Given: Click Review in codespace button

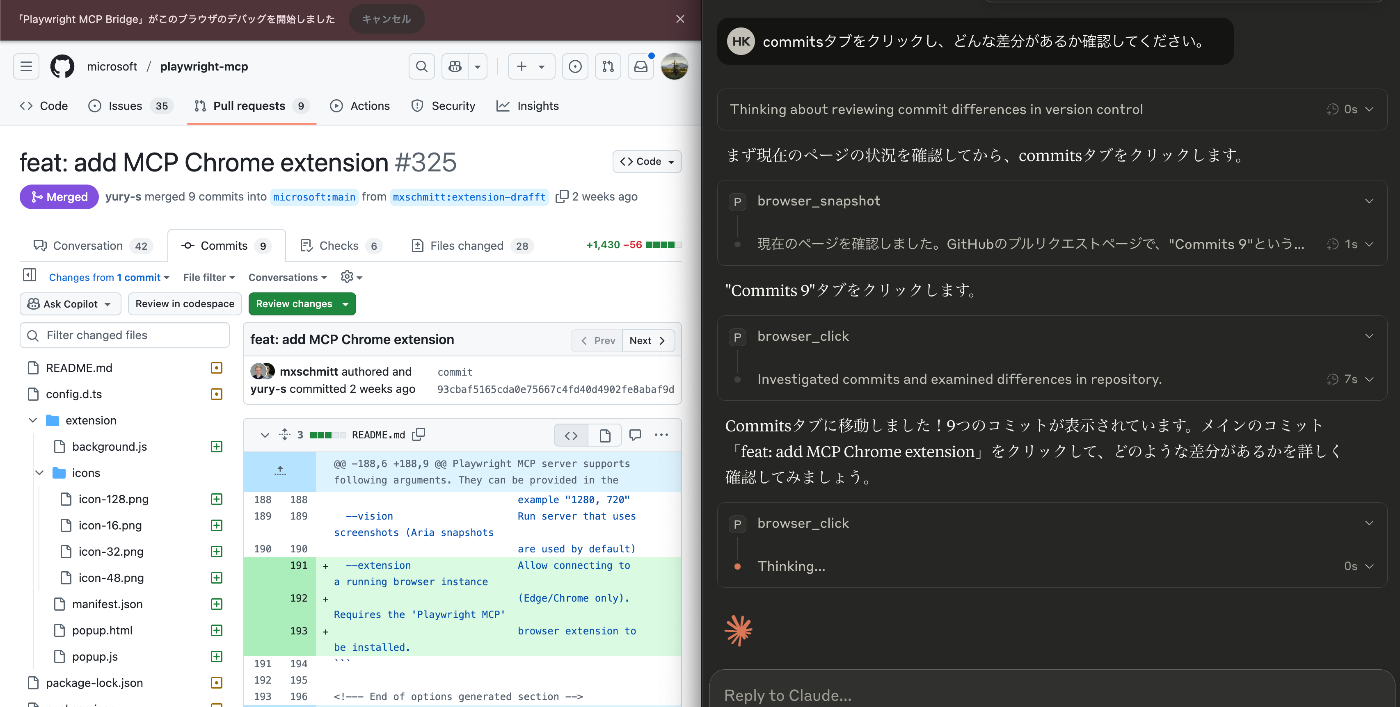Looking at the screenshot, I should pyautogui.click(x=185, y=304).
